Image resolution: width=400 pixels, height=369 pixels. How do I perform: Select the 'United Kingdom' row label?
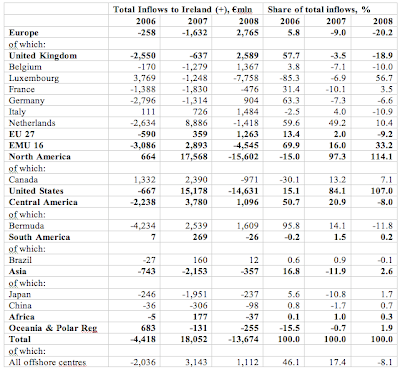[43, 55]
